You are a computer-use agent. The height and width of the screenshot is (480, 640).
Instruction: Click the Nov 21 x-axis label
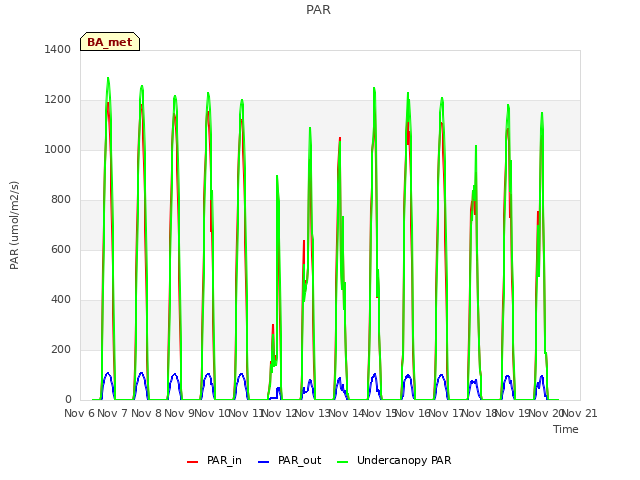[580, 413]
